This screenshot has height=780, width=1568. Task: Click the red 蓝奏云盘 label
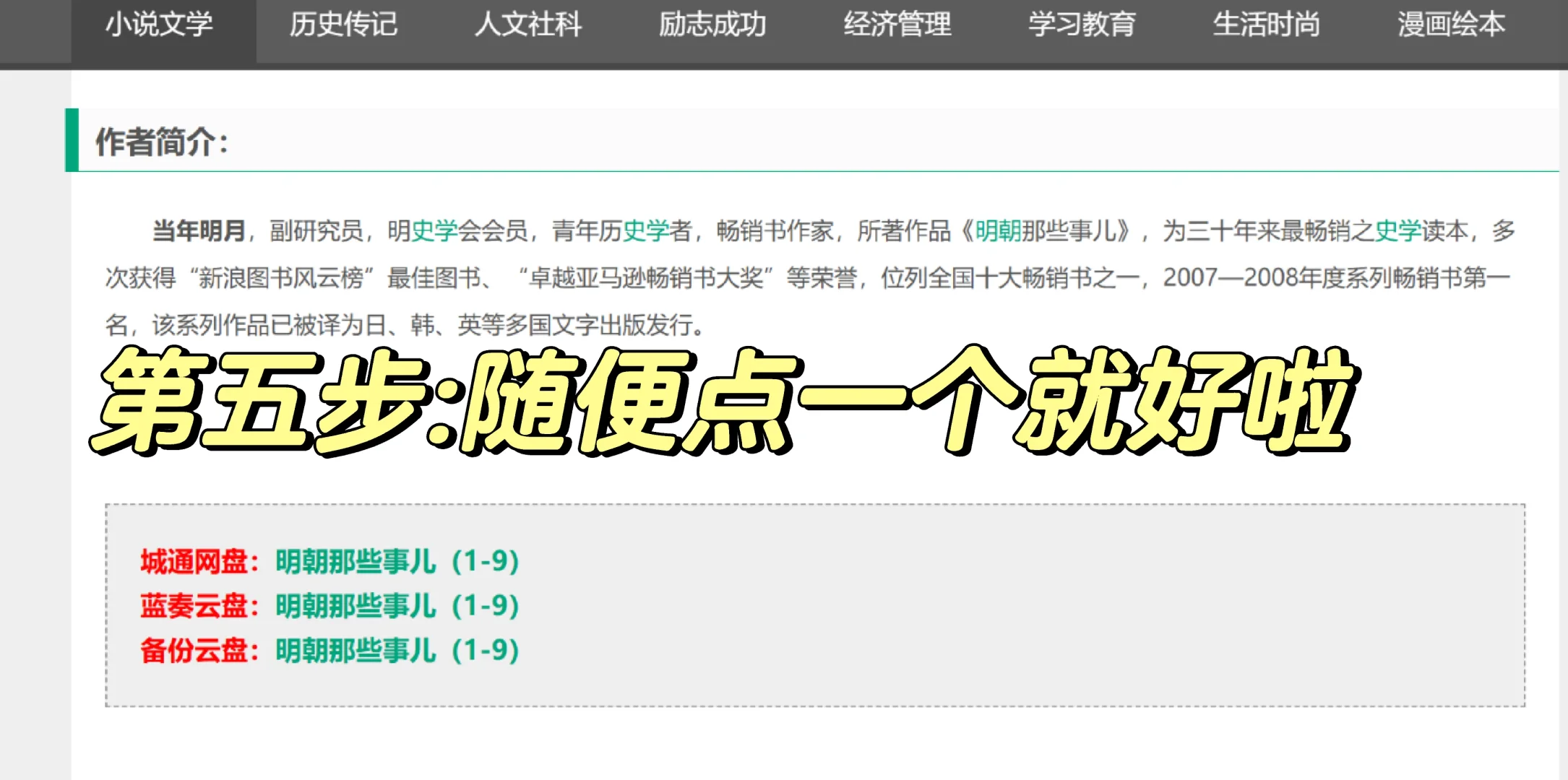(x=199, y=606)
